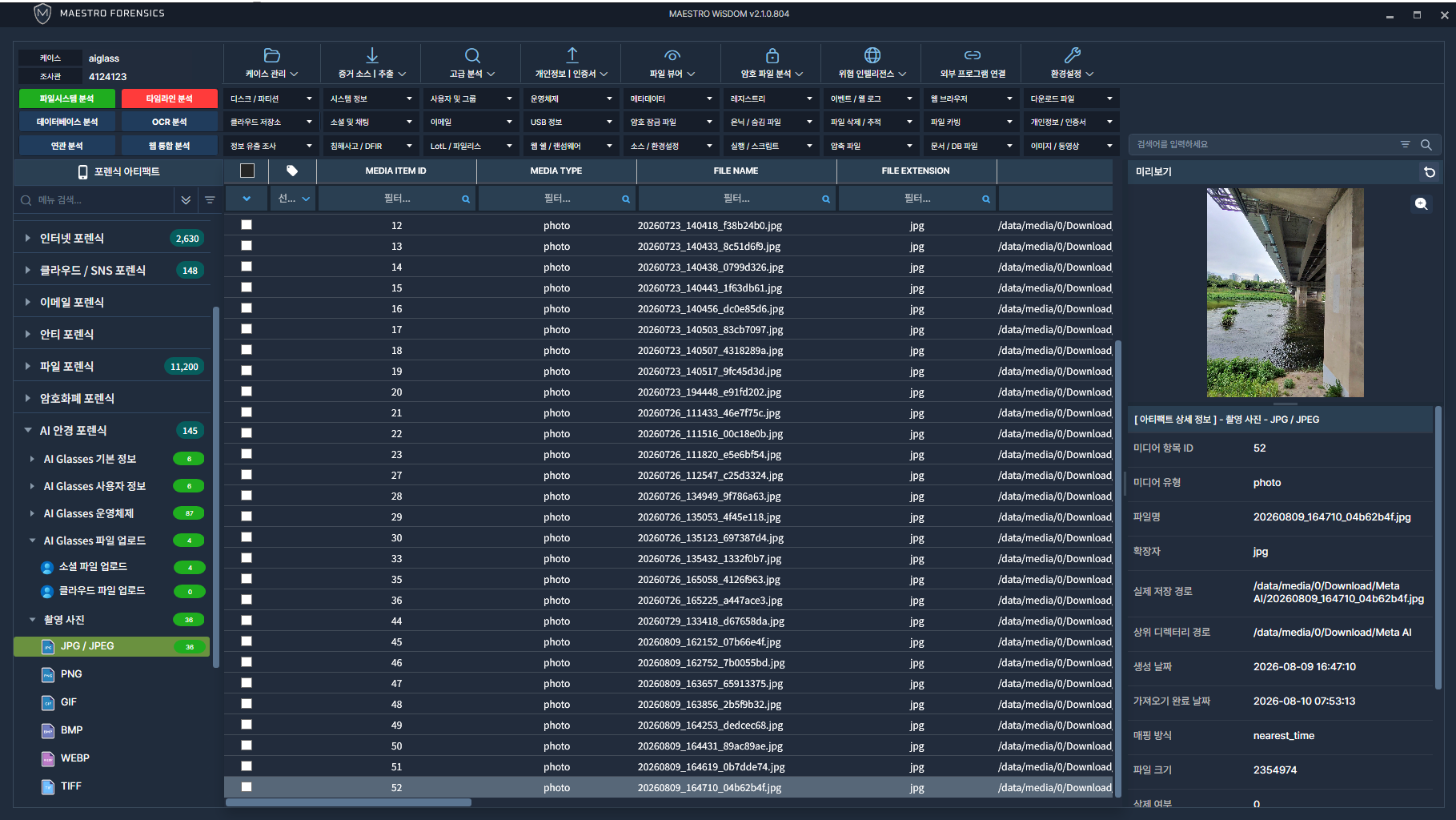This screenshot has width=1456, height=820.
Task: Check the box for media item 52
Action: [247, 787]
